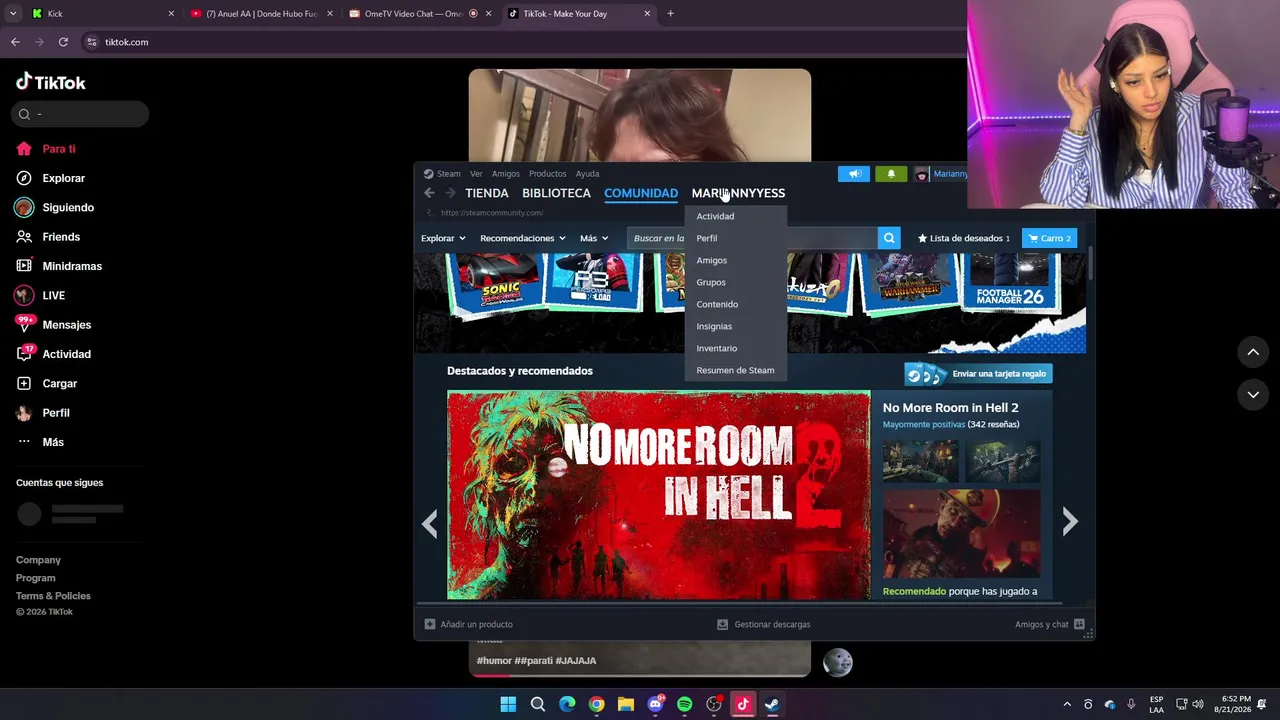Viewport: 1280px width, 720px height.
Task: Select Inventario from Steam profile dropdown
Action: pos(736,348)
